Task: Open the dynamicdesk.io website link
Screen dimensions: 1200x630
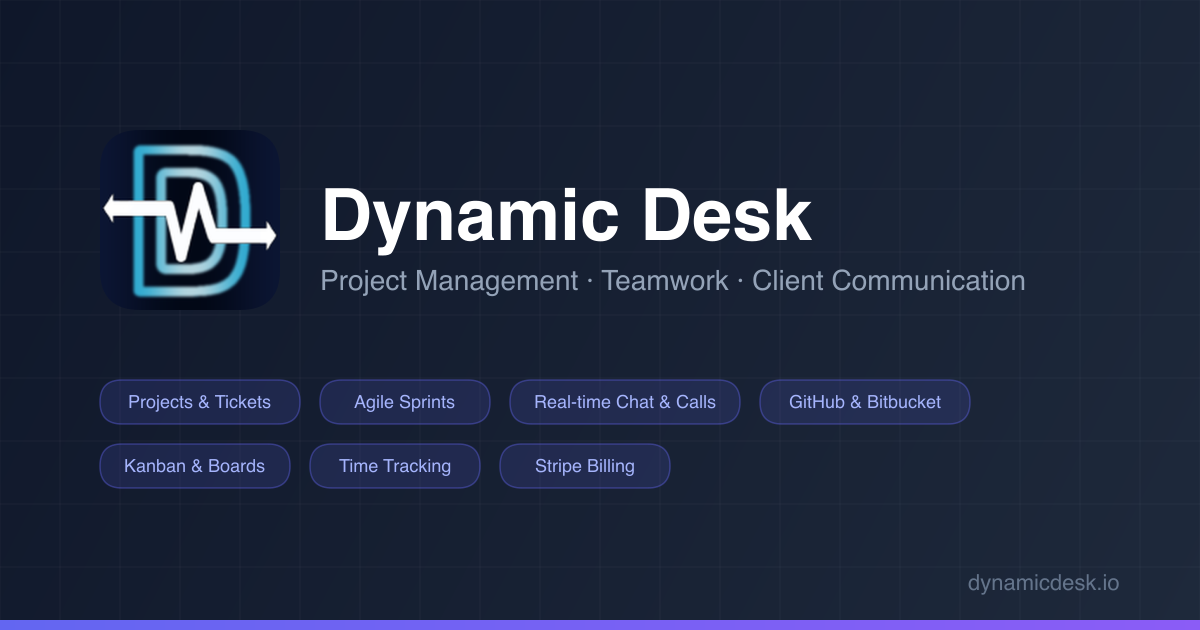Action: [x=1044, y=583]
